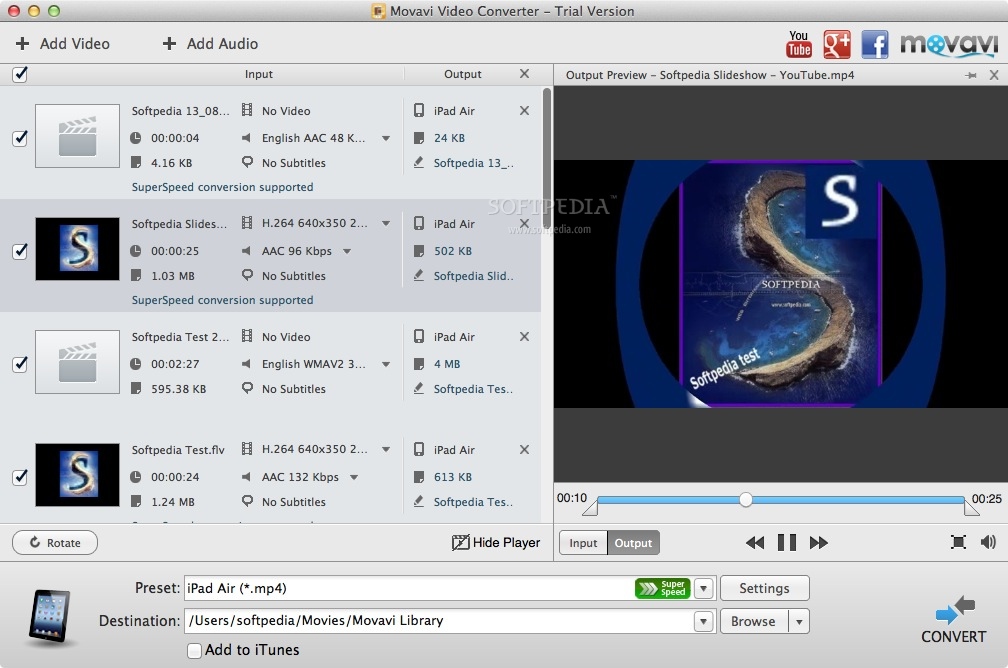Screen dimensions: 1008x668
Task: Click output size icon next to 502 KB
Action: point(418,251)
